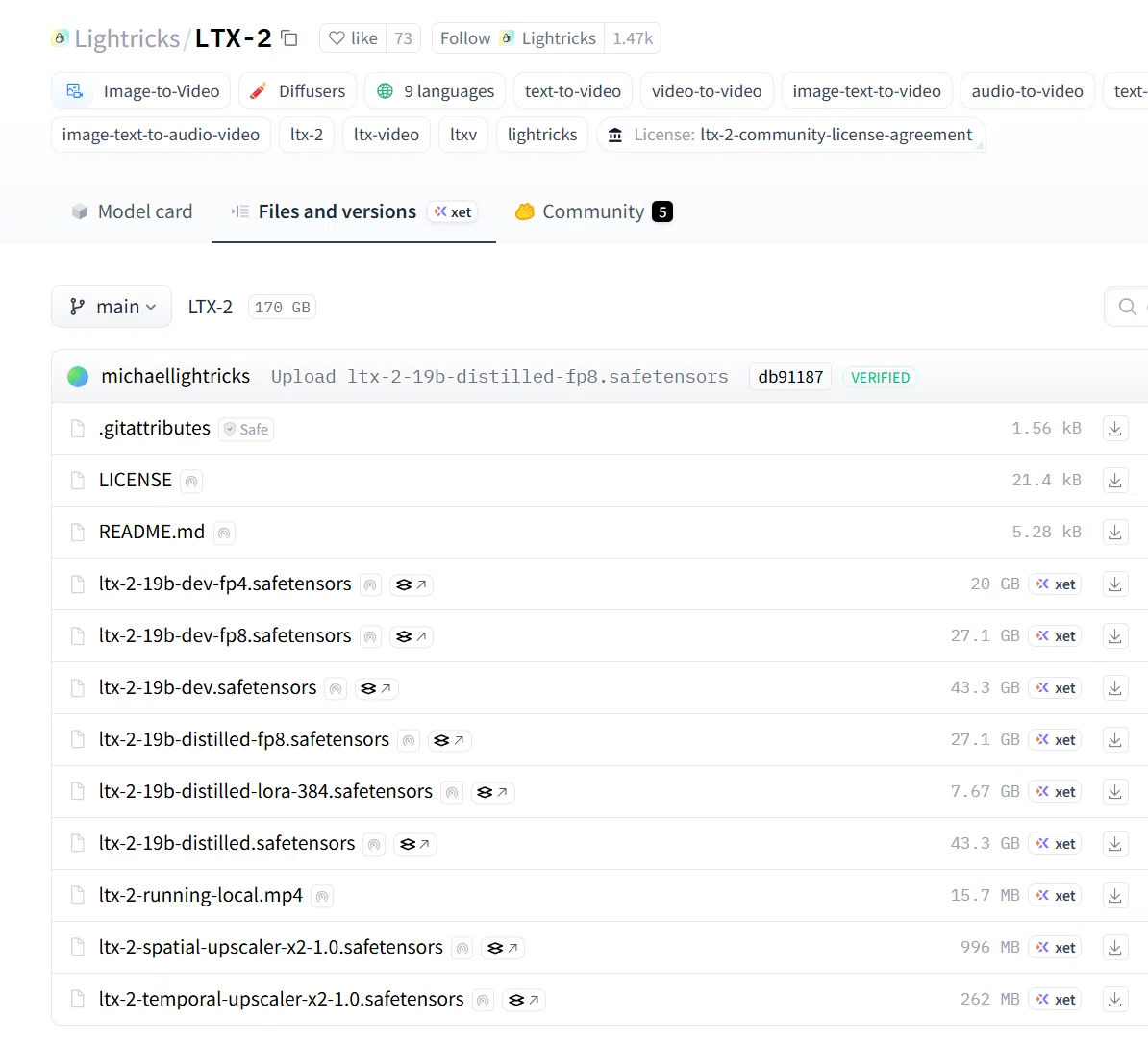Open tensor viewer for ltx-2-spatial-upscaler-x2-1.0.safetensors
Screen dimensions: 1148x1043
[503, 949]
